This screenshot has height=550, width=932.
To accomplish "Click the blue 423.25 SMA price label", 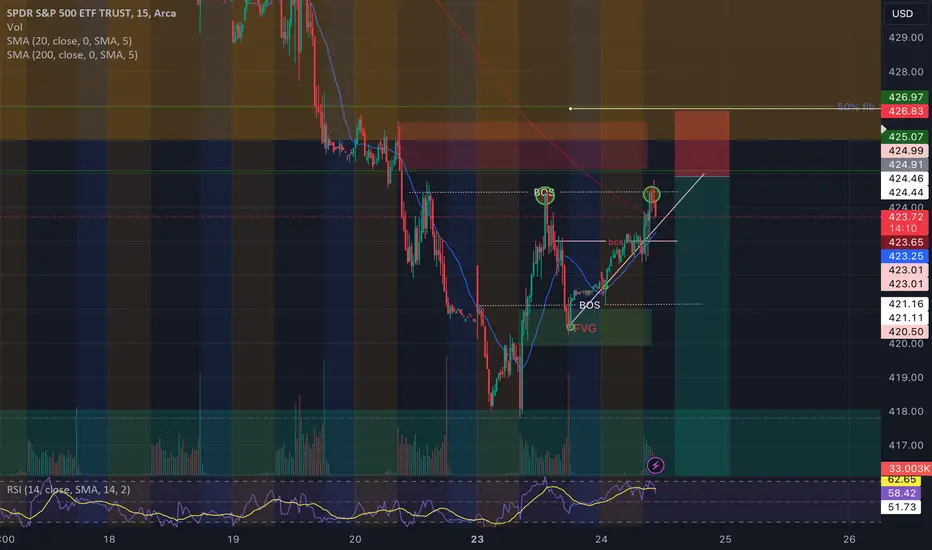I will coord(905,256).
